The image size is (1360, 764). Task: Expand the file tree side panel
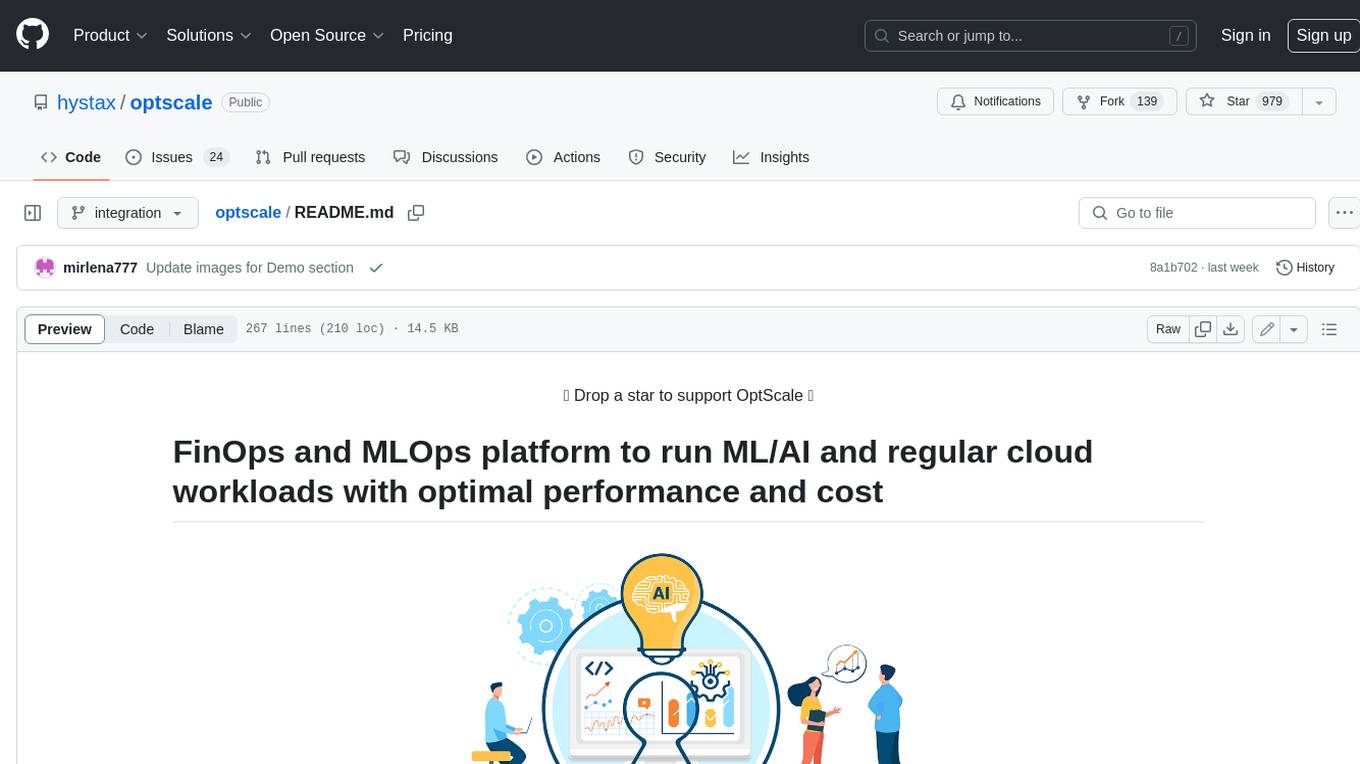[33, 213]
